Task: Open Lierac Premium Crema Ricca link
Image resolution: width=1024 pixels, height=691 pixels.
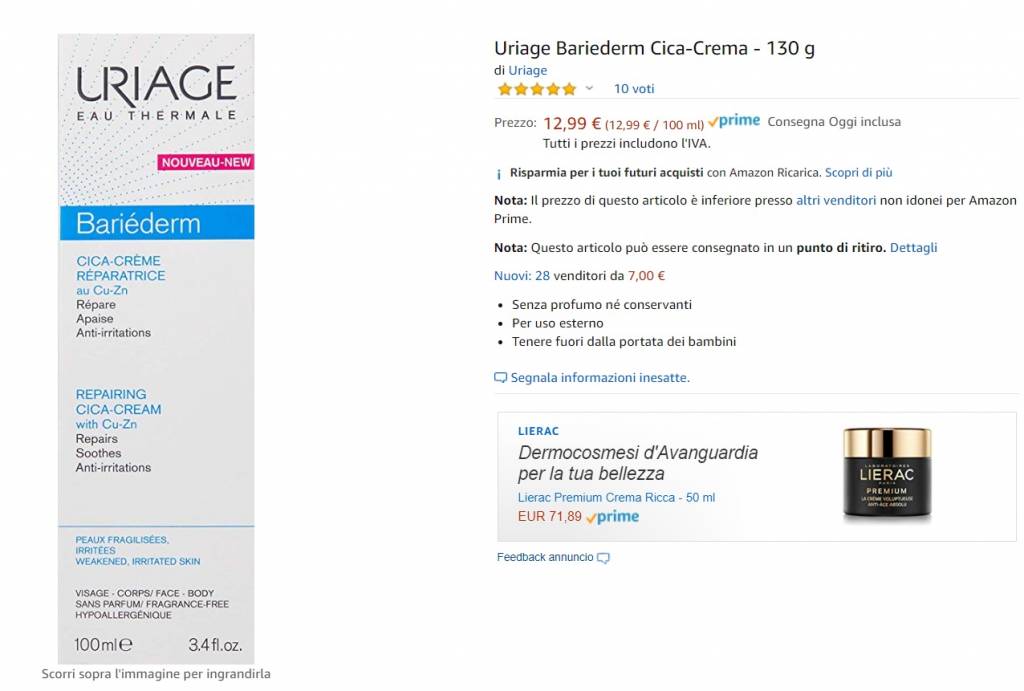Action: [x=616, y=498]
